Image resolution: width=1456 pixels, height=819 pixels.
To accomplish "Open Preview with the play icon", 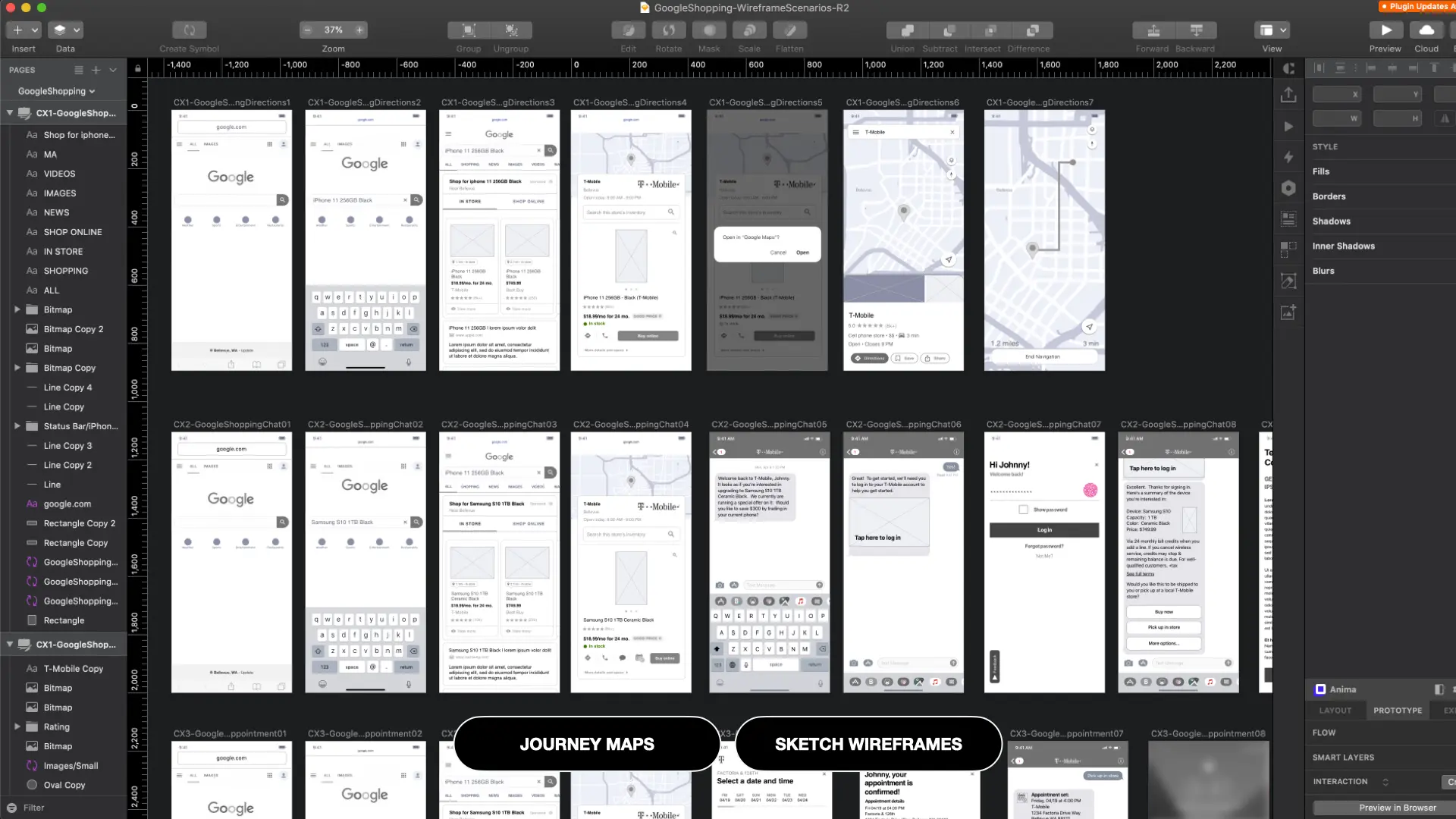I will coord(1386,30).
